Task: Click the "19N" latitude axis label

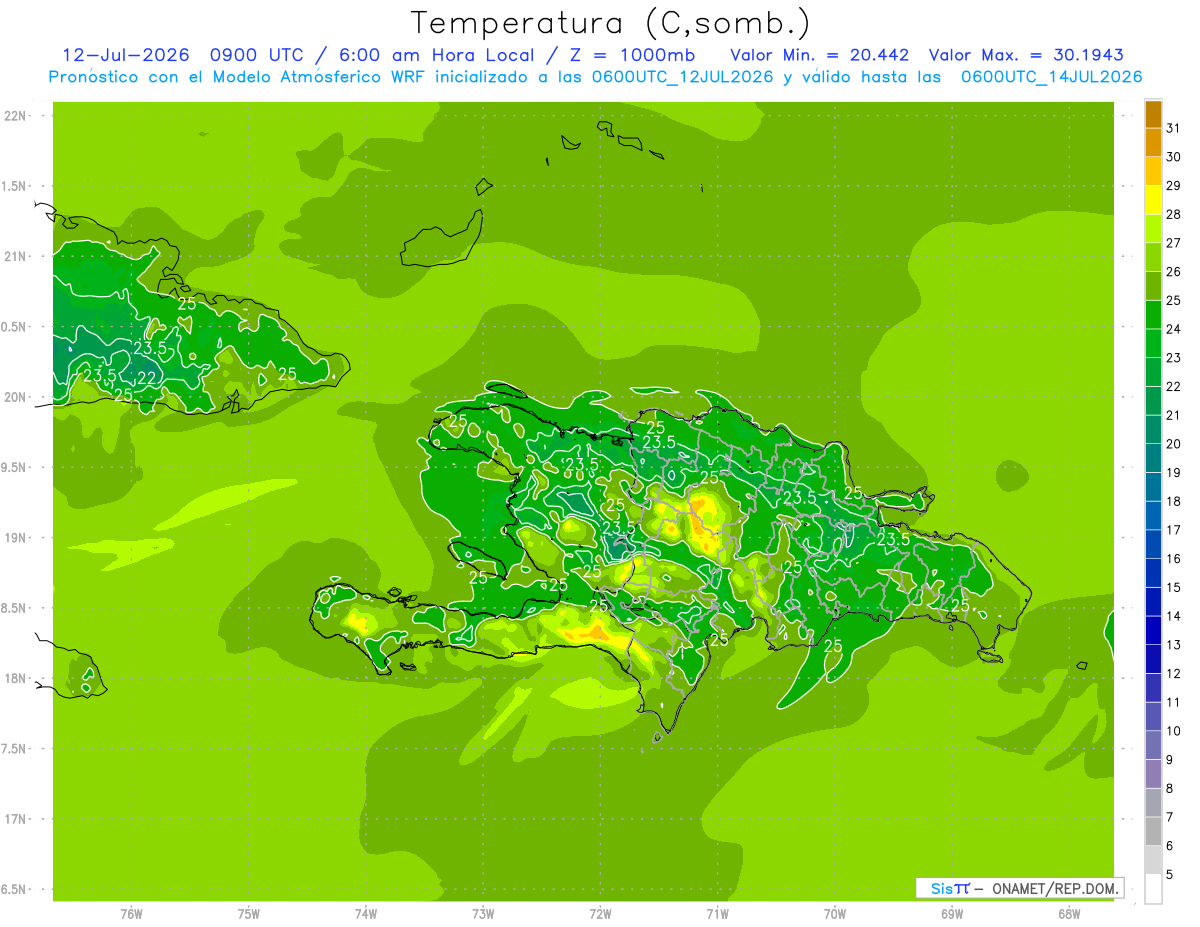Action: tap(16, 538)
